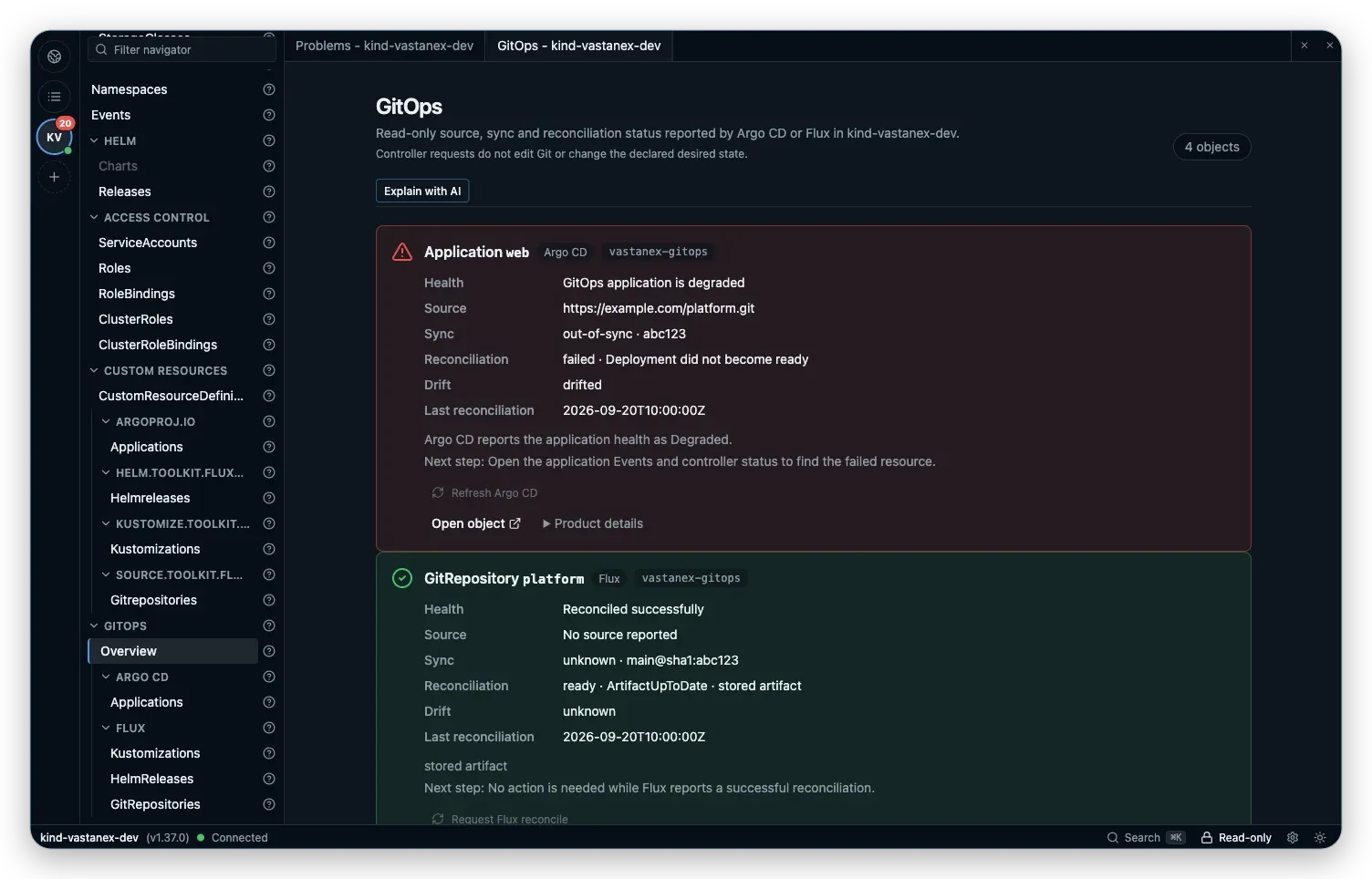This screenshot has height=879, width=1372.
Task: Open the list view icon in left rail
Action: point(55,97)
